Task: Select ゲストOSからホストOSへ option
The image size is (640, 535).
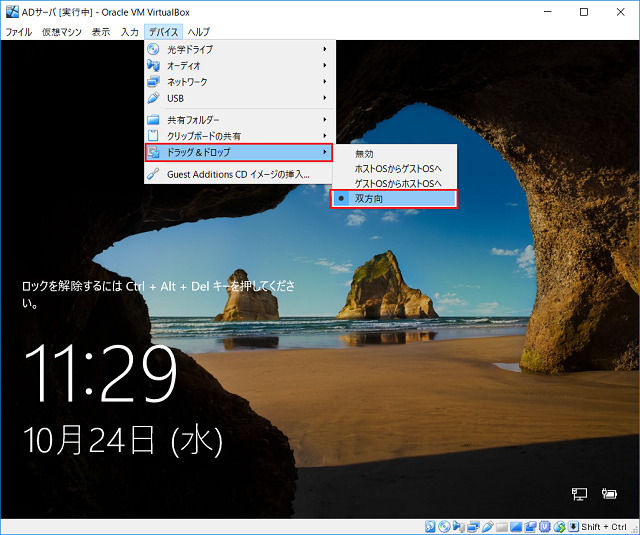Action: point(394,184)
